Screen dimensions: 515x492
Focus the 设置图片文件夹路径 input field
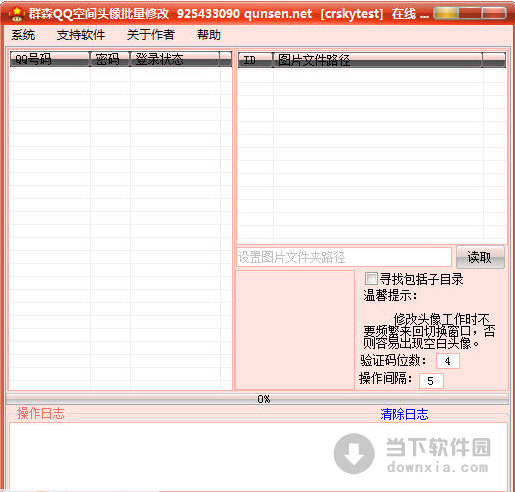coord(343,257)
